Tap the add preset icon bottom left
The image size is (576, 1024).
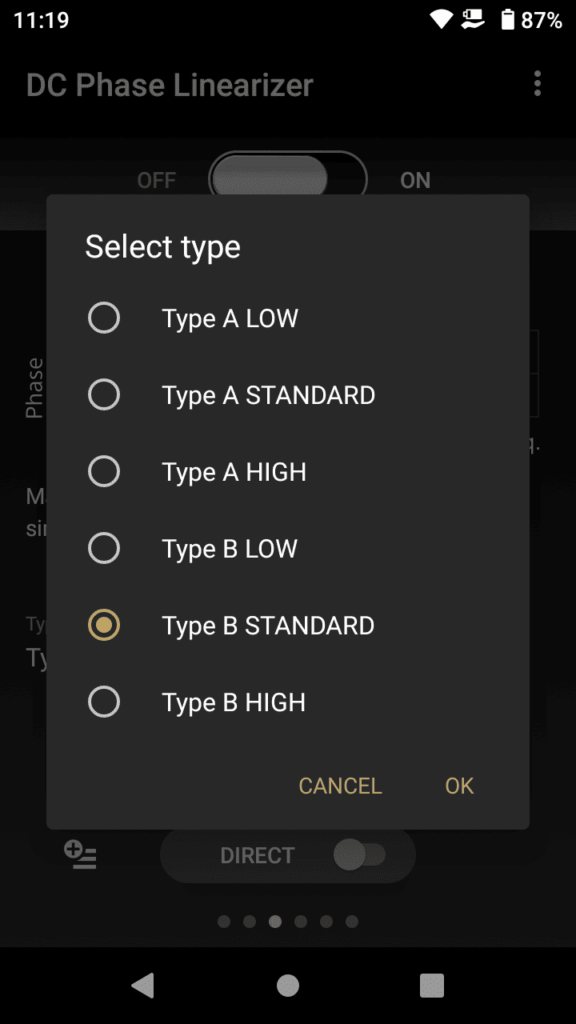pos(80,856)
